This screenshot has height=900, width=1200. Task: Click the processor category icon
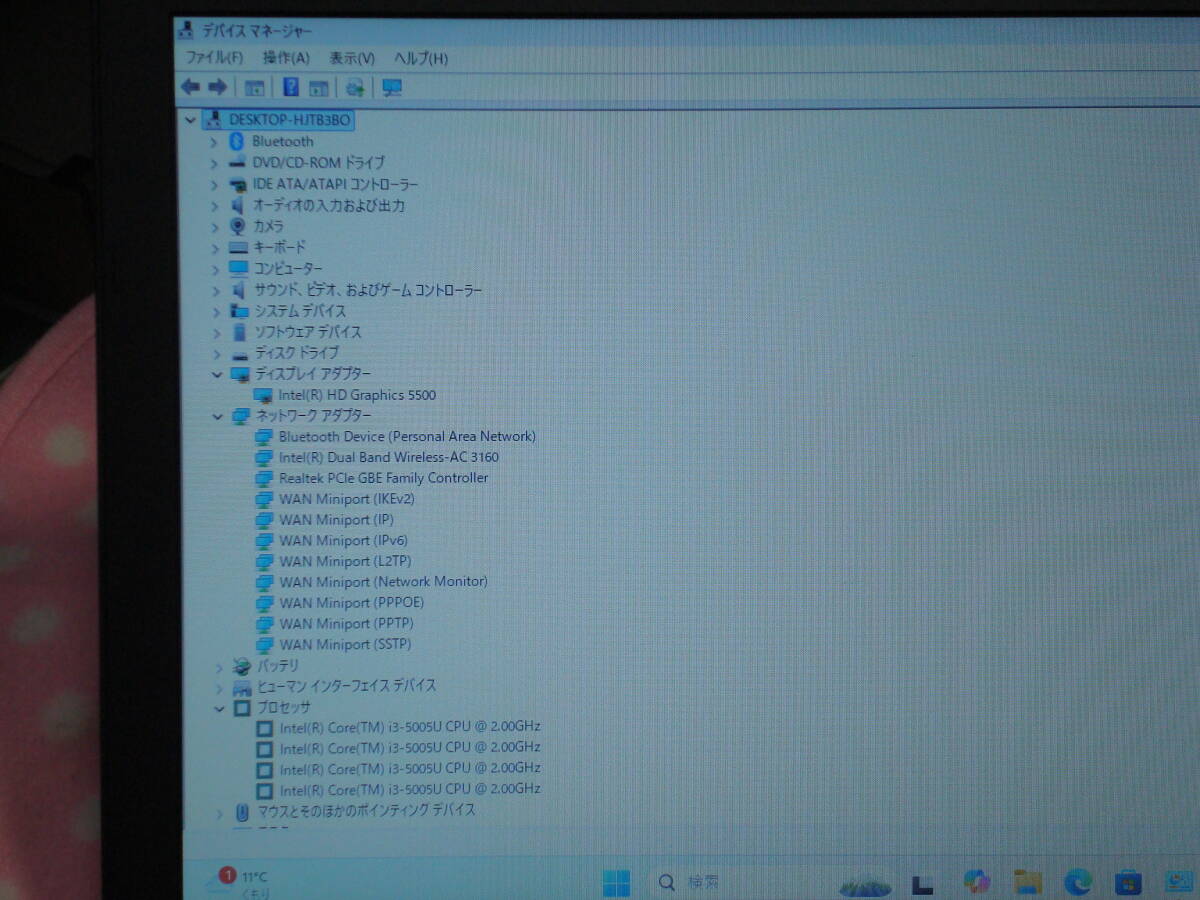(241, 708)
